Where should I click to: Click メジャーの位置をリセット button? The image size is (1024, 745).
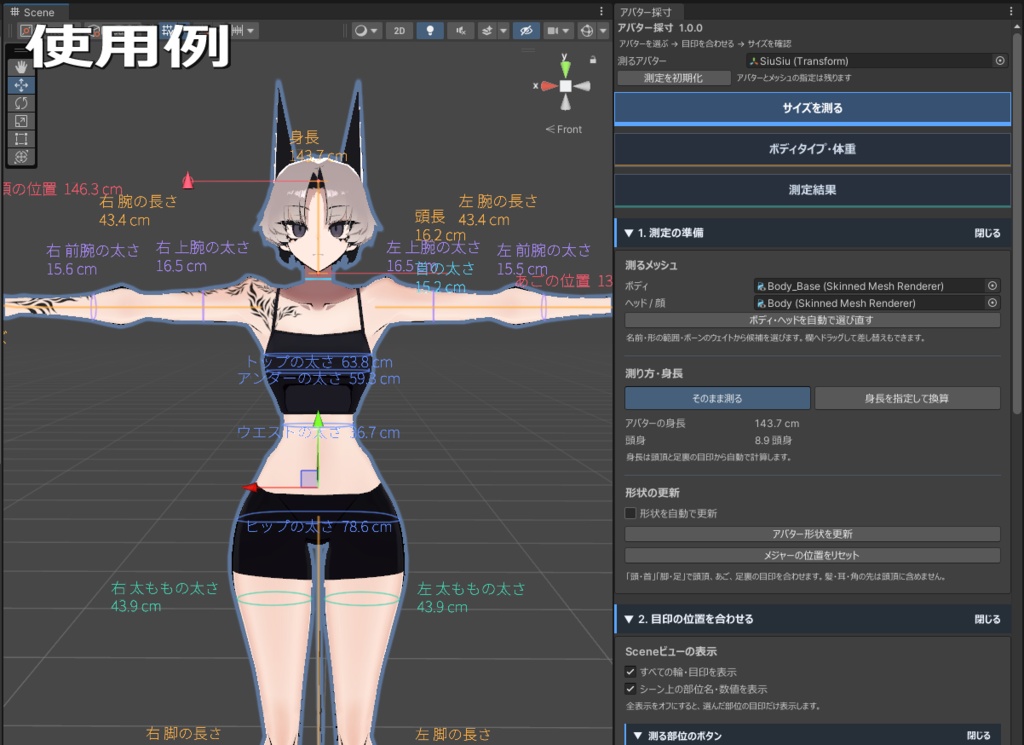pos(812,556)
